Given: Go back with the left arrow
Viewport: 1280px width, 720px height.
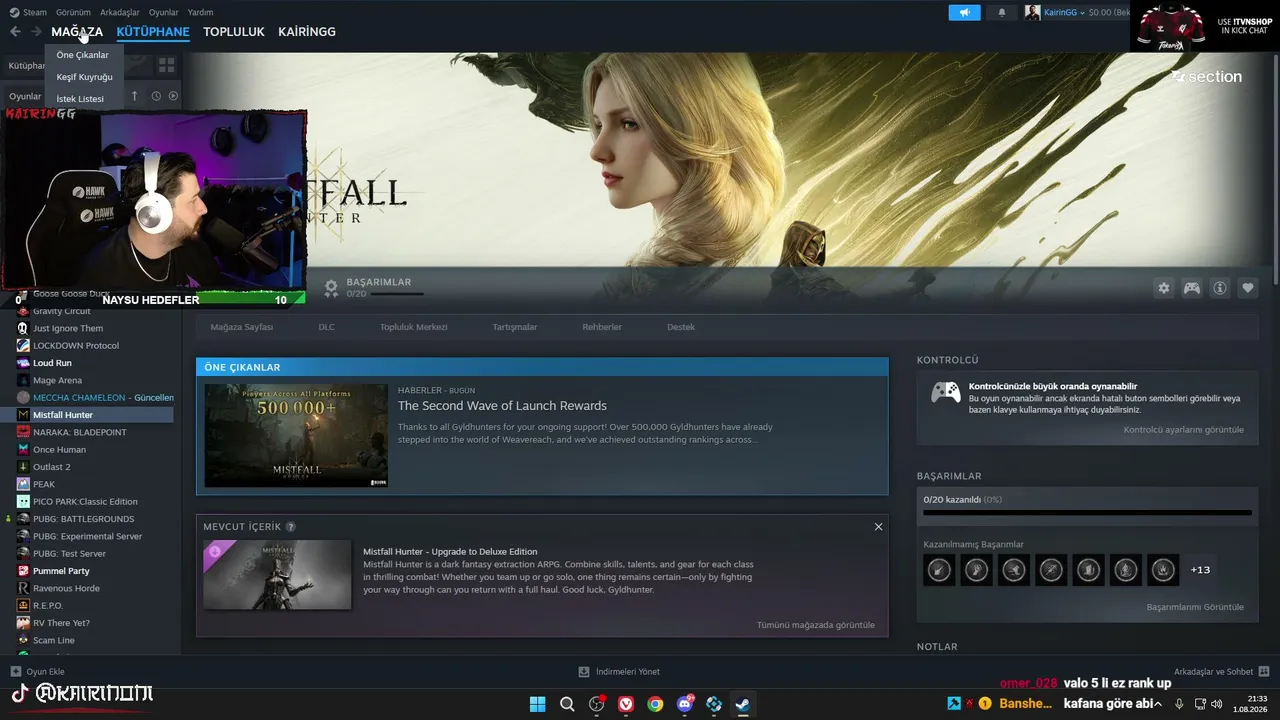Looking at the screenshot, I should [15, 32].
